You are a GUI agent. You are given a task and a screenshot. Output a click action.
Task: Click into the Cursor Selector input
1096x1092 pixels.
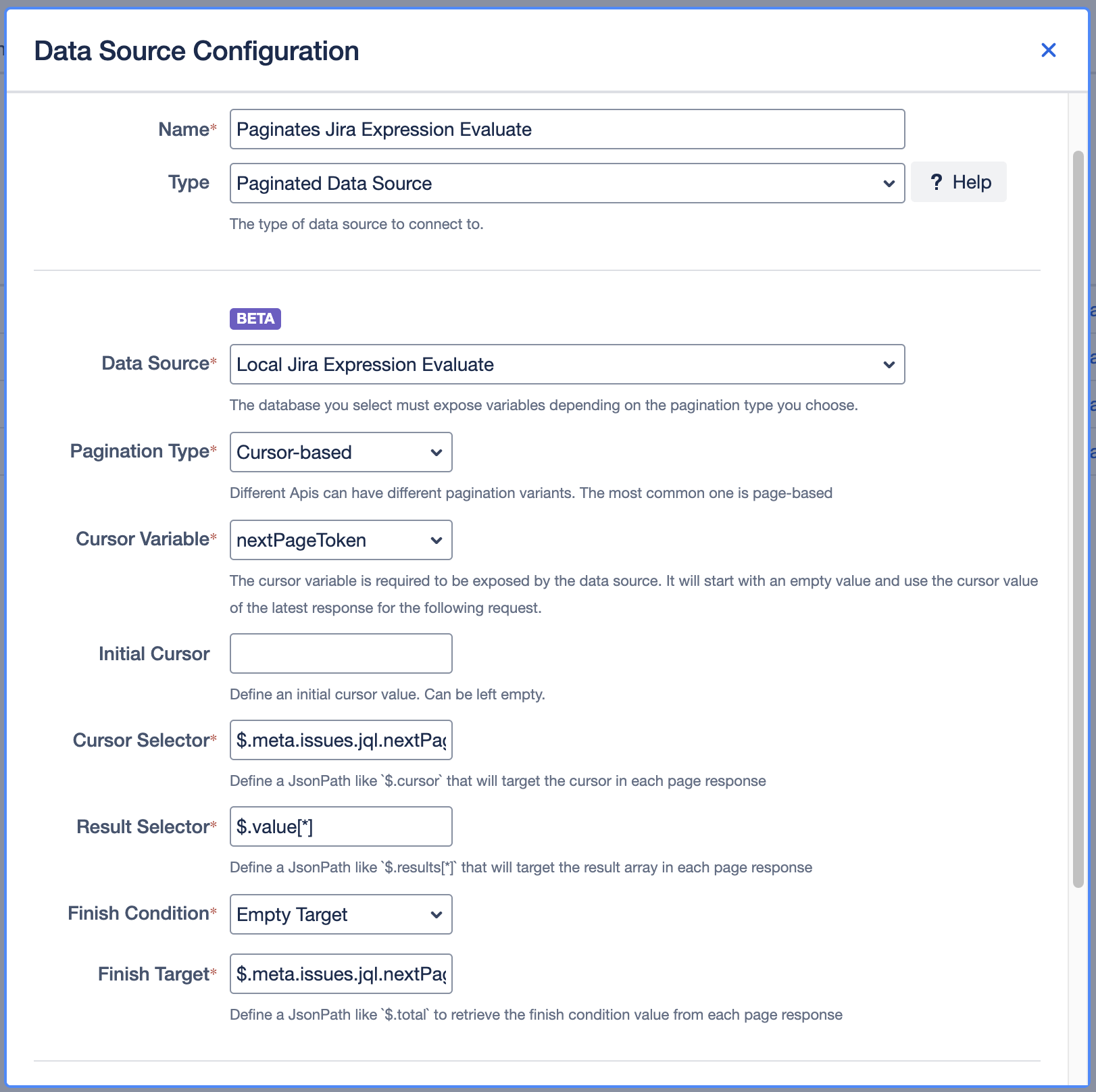(x=341, y=740)
